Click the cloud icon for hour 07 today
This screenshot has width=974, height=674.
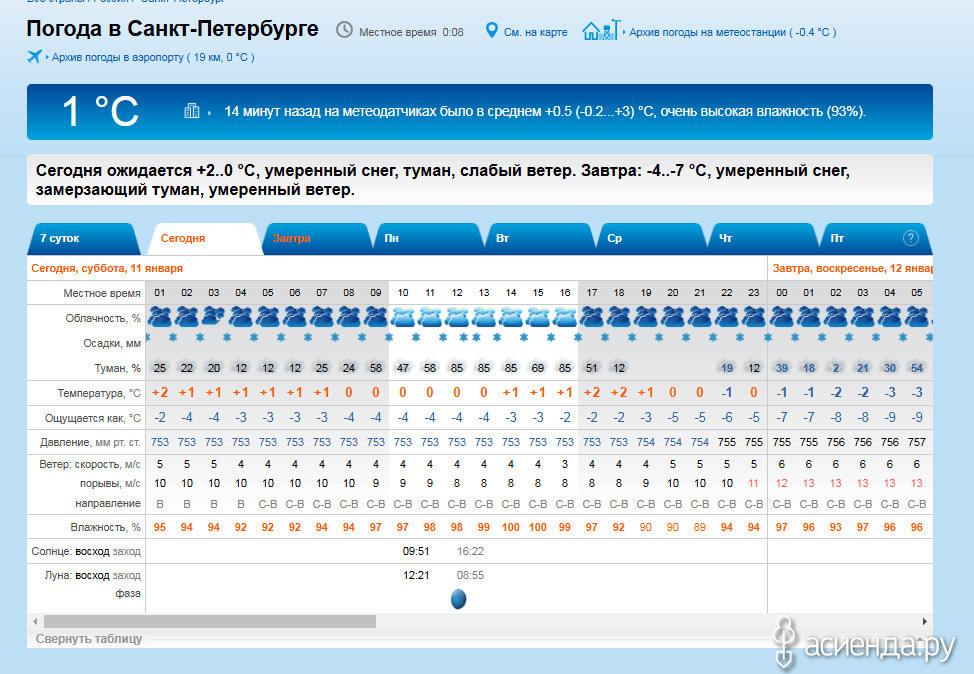[x=322, y=317]
